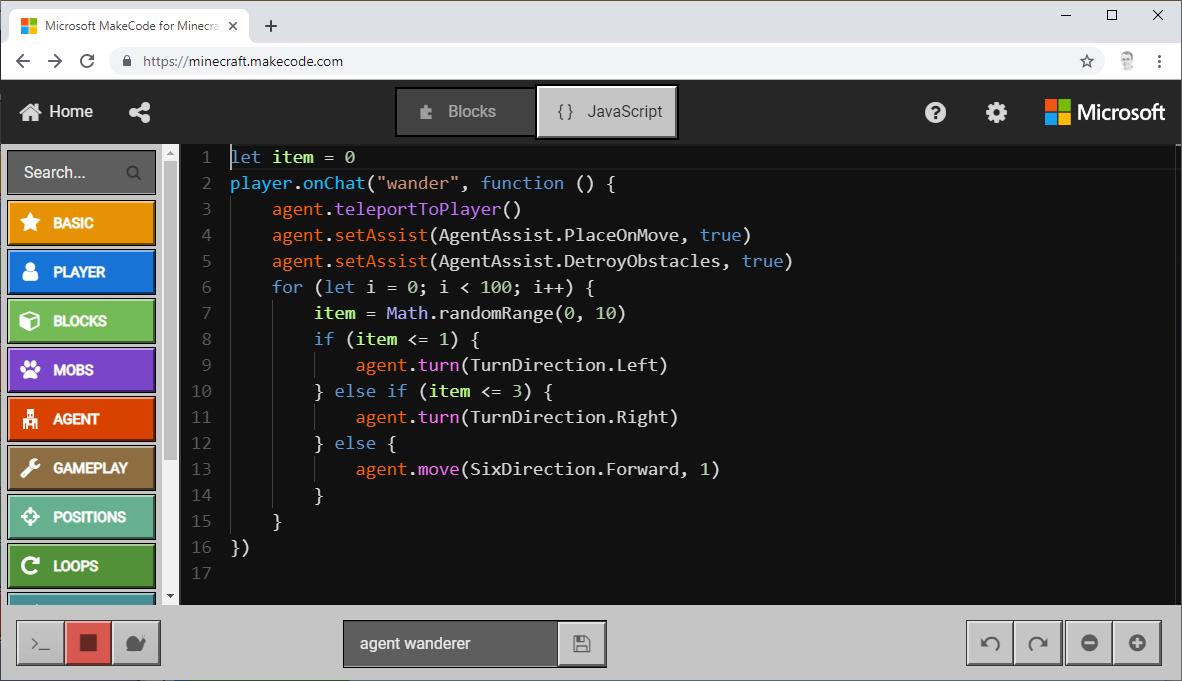Close the MakeCode browser tab

pos(233,26)
